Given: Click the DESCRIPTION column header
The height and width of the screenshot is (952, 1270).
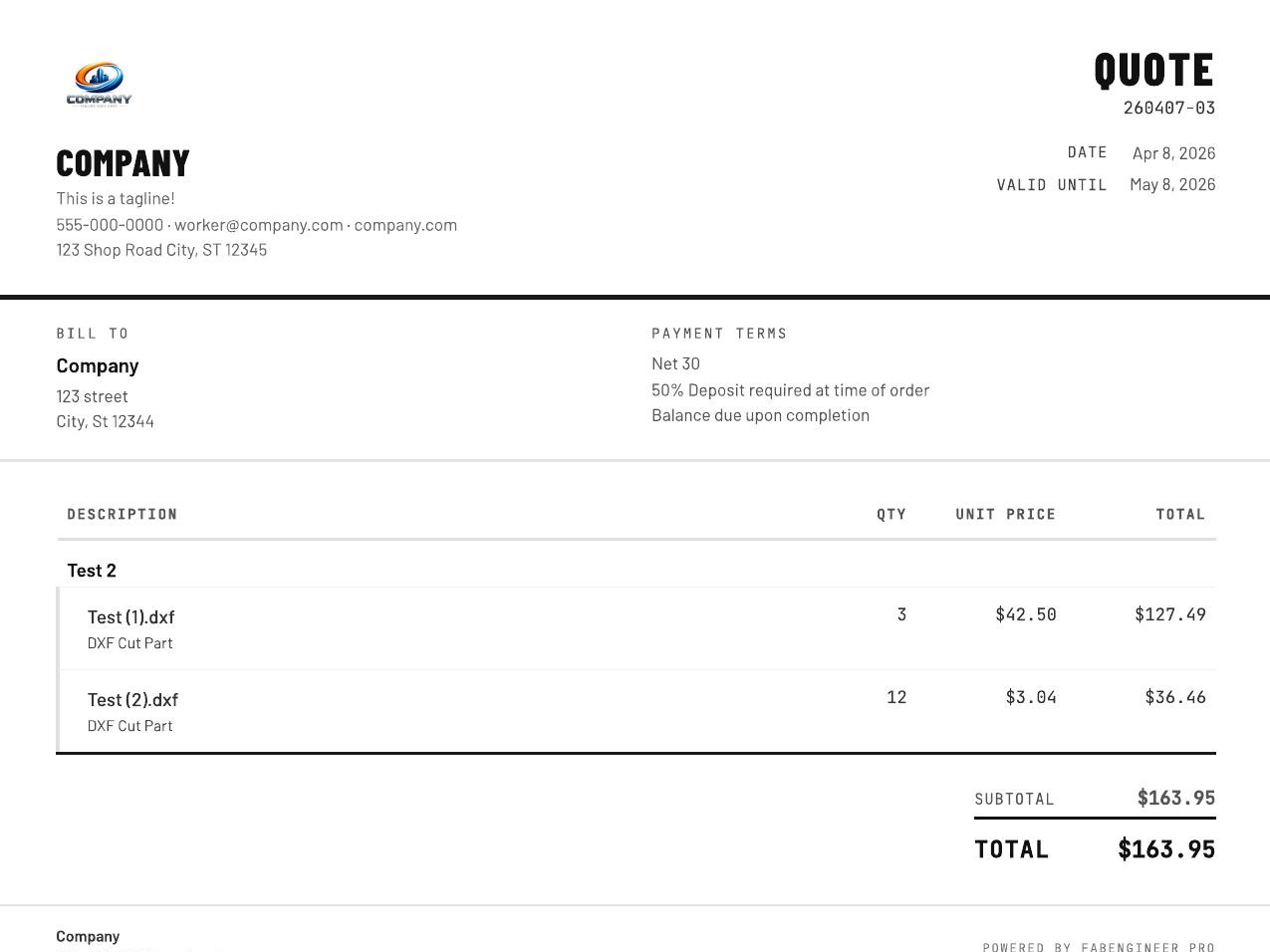Looking at the screenshot, I should point(122,515).
